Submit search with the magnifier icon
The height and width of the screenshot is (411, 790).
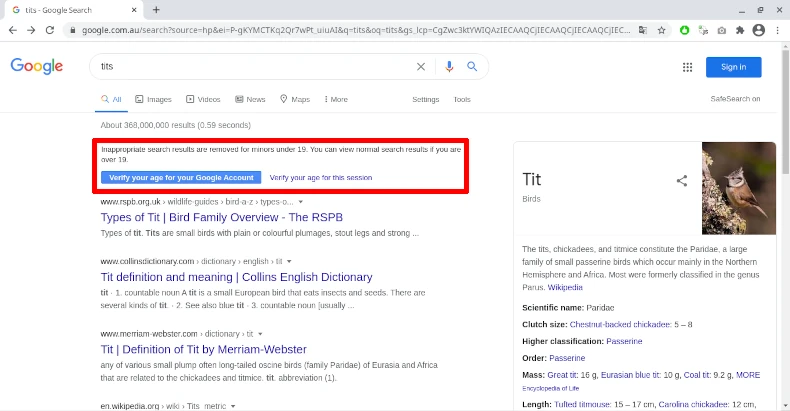point(472,66)
